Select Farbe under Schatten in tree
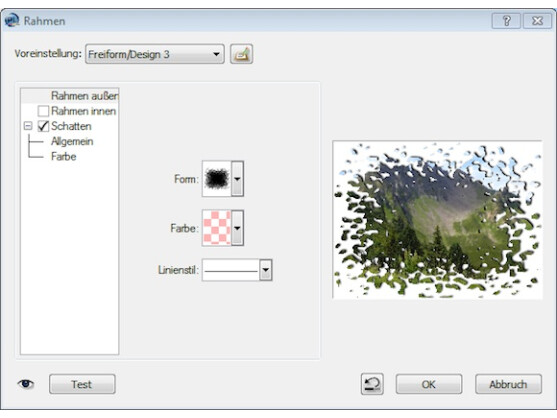 click(x=64, y=157)
